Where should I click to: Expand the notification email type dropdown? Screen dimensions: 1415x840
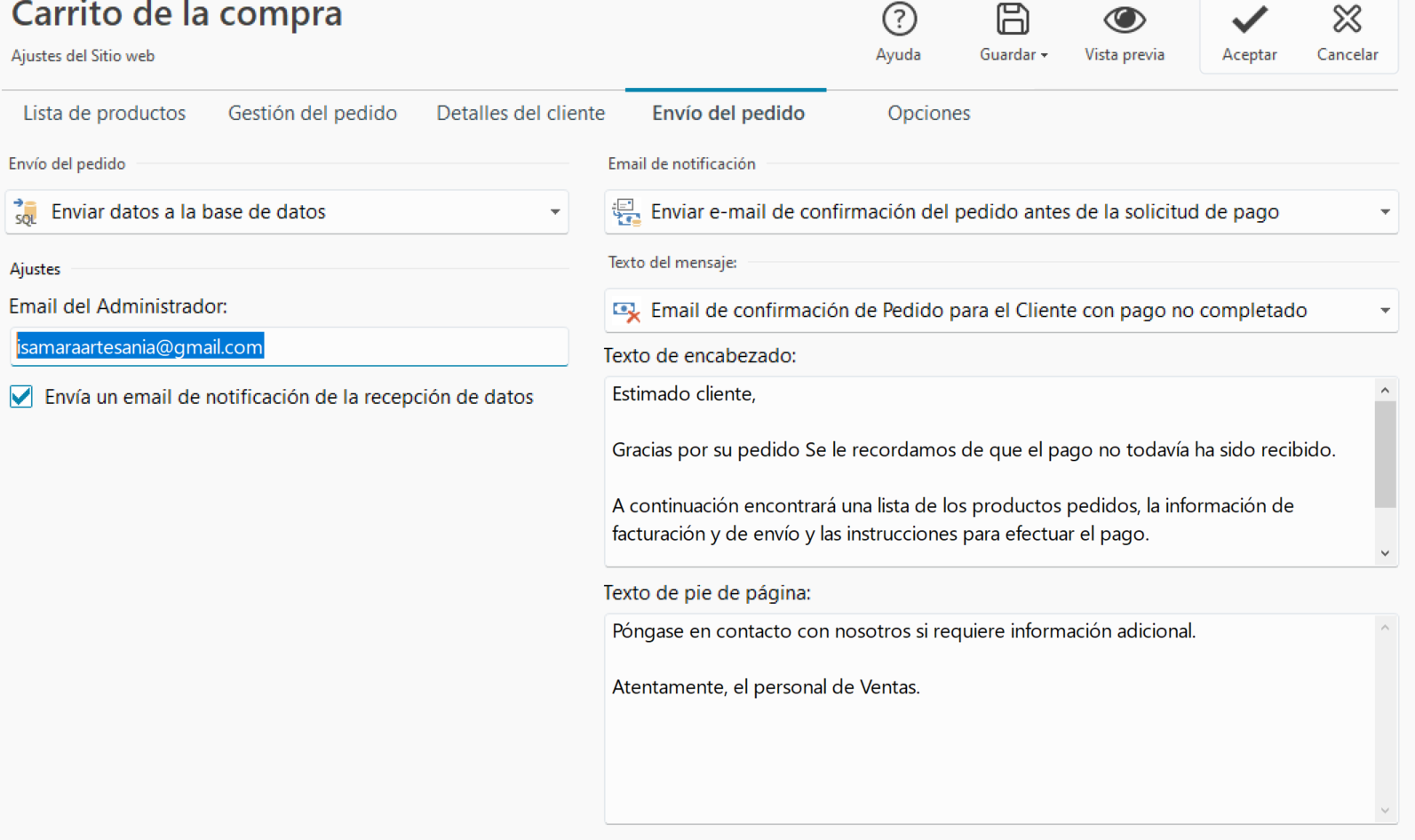[1001, 212]
